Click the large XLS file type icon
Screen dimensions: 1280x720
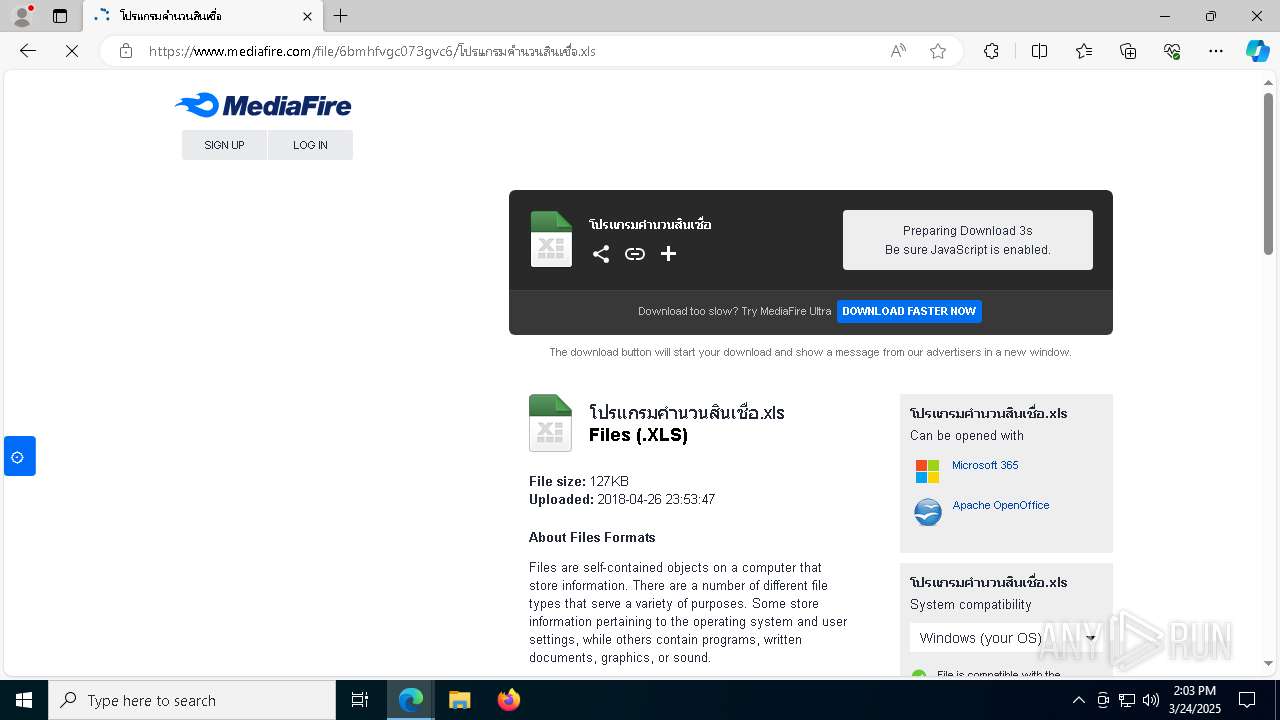tap(550, 423)
